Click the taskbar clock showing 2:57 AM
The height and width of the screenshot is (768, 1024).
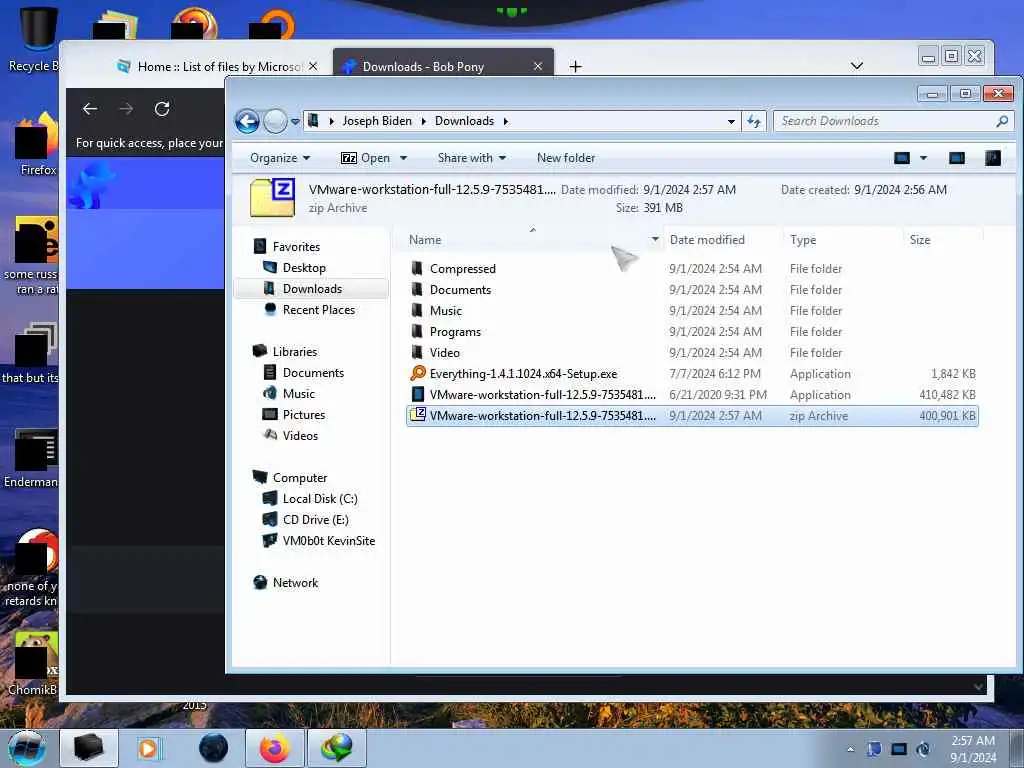click(x=973, y=749)
